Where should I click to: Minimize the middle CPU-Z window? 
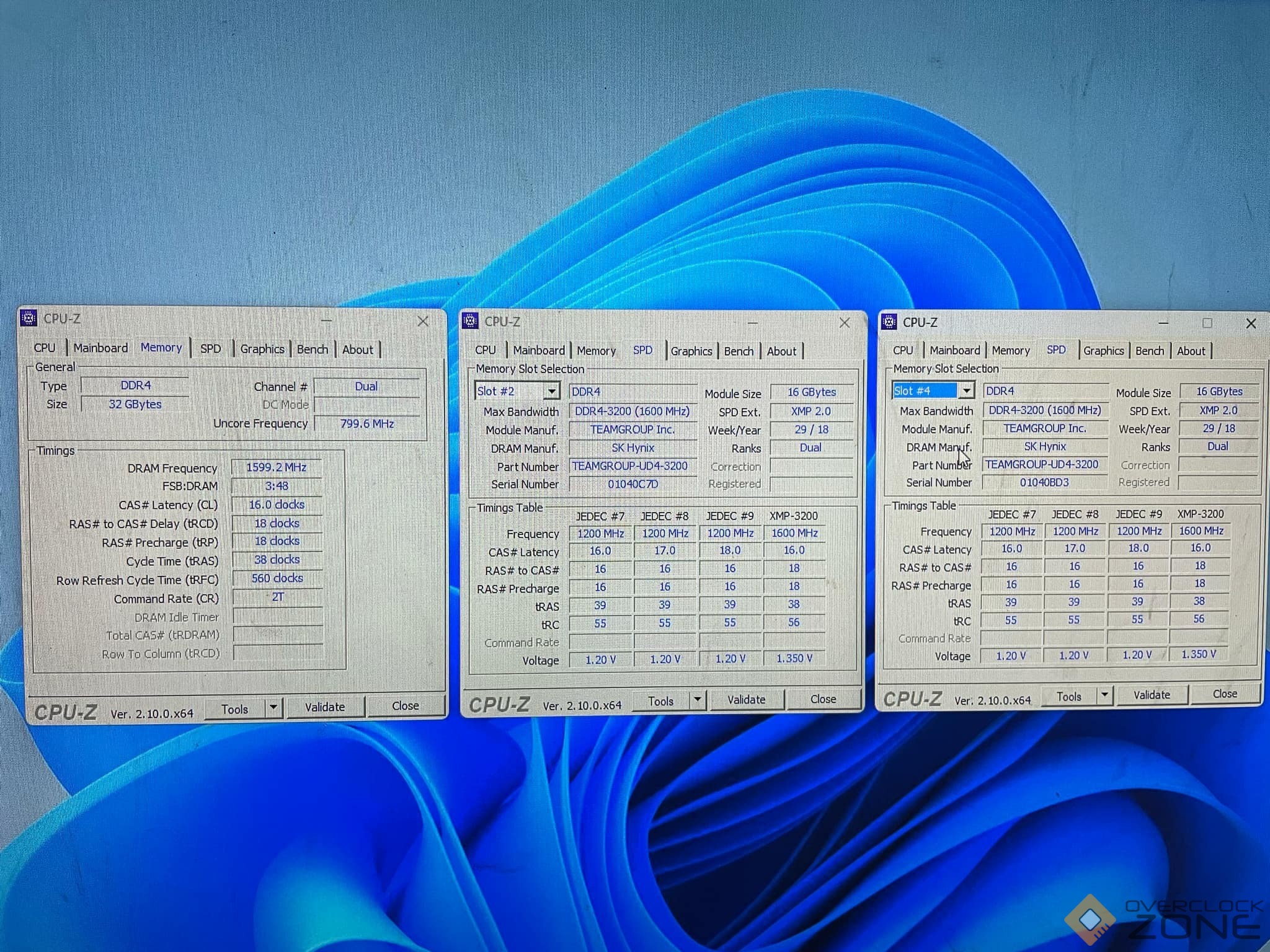[753, 323]
